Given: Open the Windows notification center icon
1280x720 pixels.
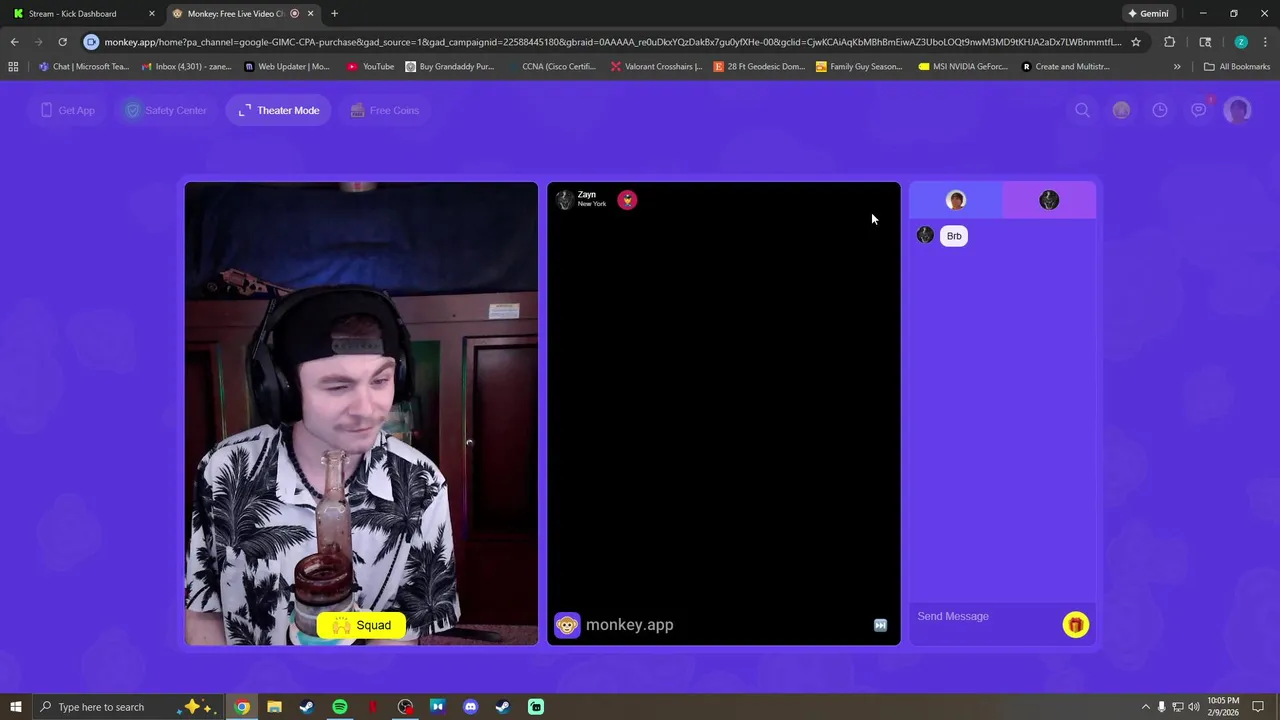Looking at the screenshot, I should tap(1259, 707).
